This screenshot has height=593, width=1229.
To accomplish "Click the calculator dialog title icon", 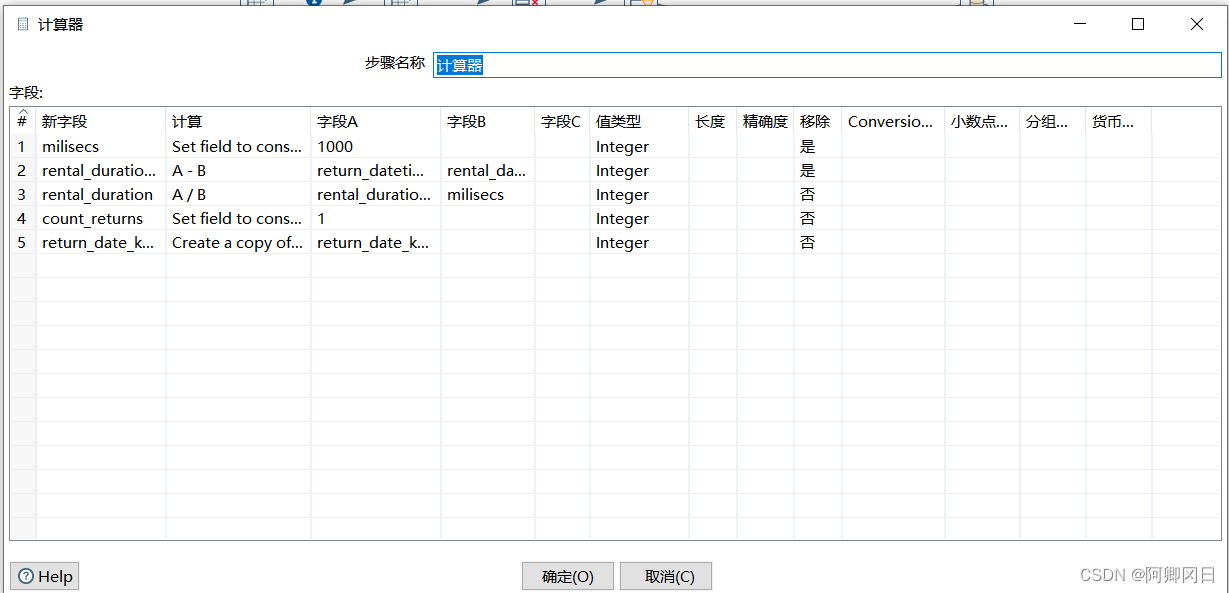I will 22,25.
